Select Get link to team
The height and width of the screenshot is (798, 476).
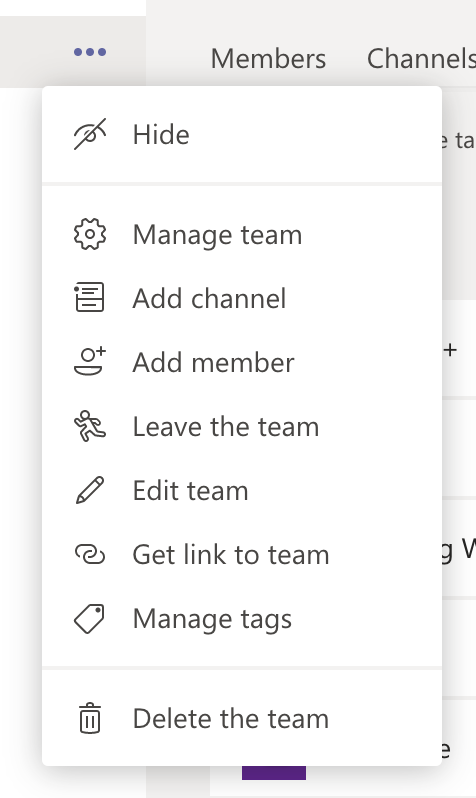(x=242, y=555)
